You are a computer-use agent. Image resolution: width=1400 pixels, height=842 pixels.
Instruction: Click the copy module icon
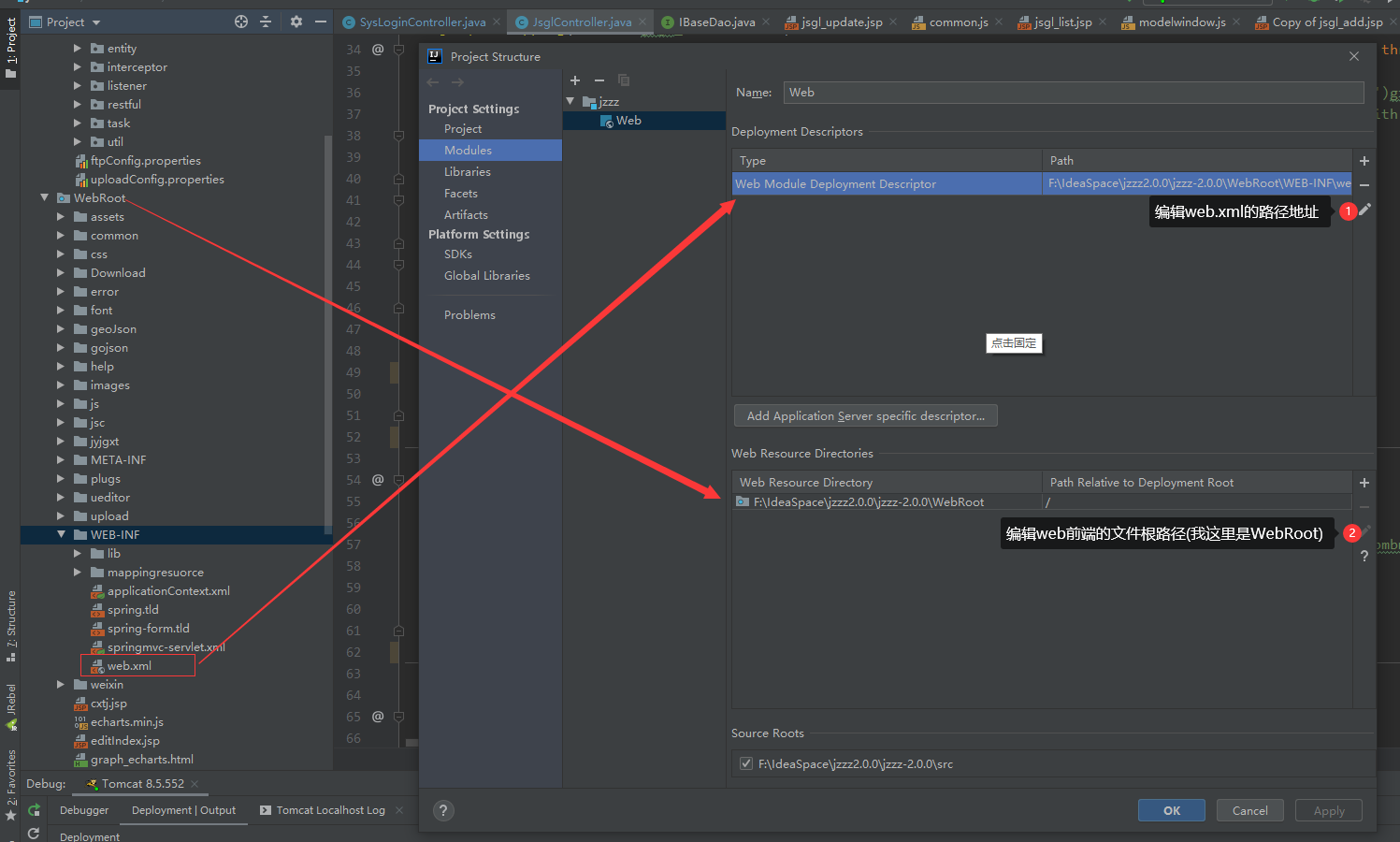(624, 80)
